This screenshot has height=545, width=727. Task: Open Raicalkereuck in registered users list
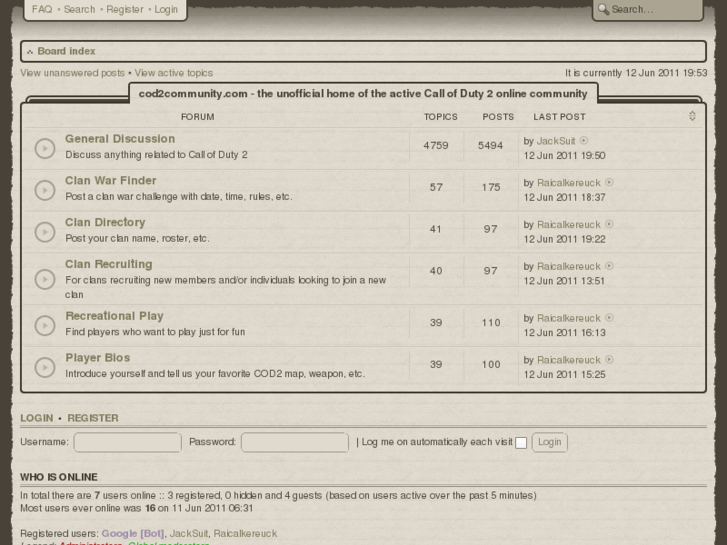(x=245, y=533)
